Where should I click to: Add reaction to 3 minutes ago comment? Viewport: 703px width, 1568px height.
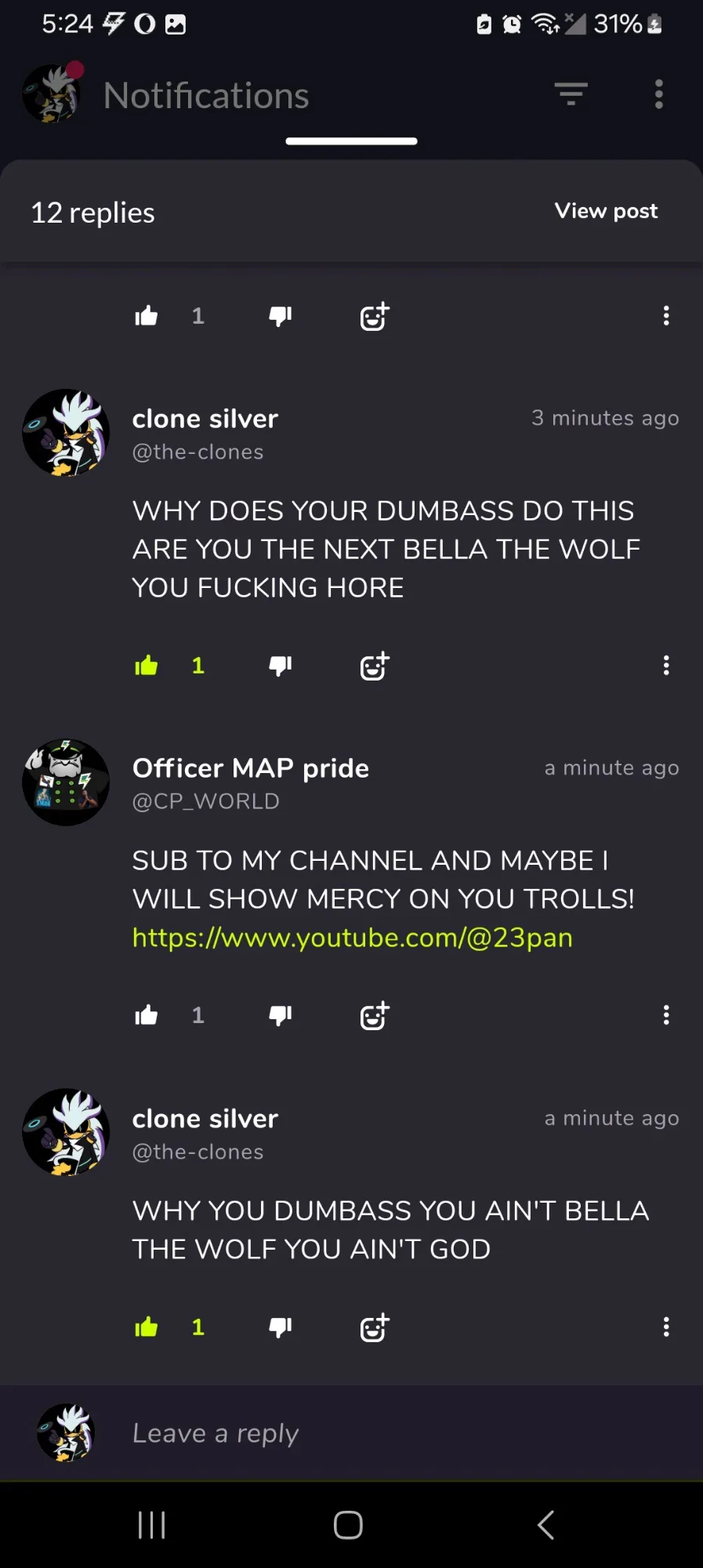point(375,666)
